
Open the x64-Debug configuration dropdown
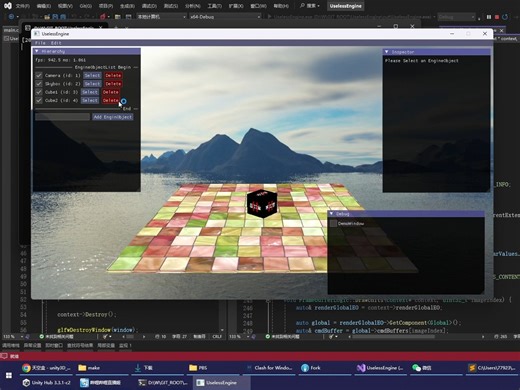225,17
